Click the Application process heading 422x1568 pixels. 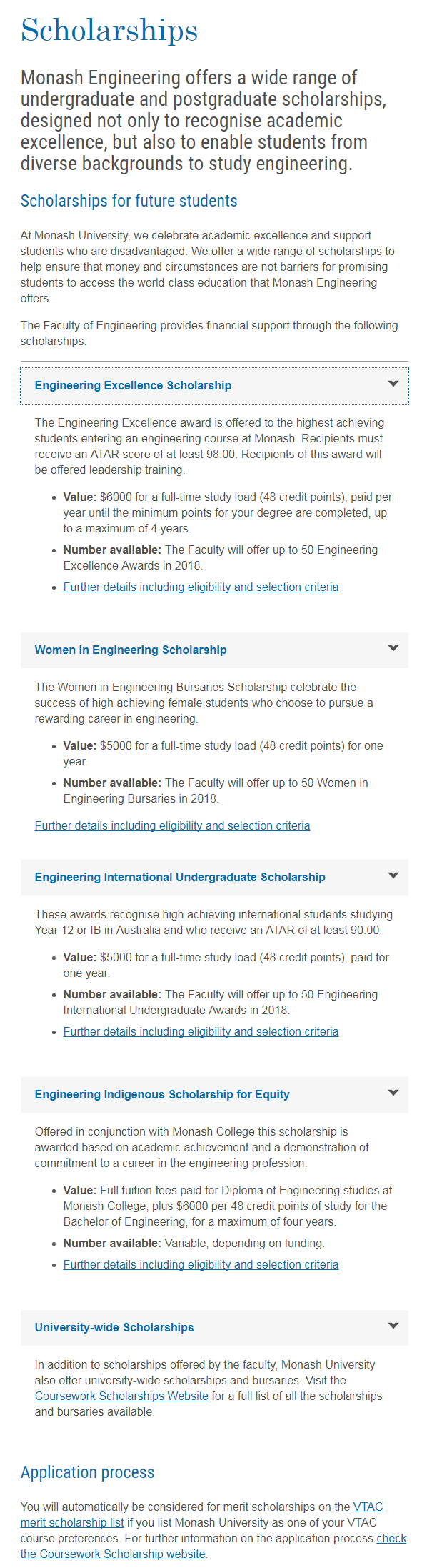coord(87,1472)
